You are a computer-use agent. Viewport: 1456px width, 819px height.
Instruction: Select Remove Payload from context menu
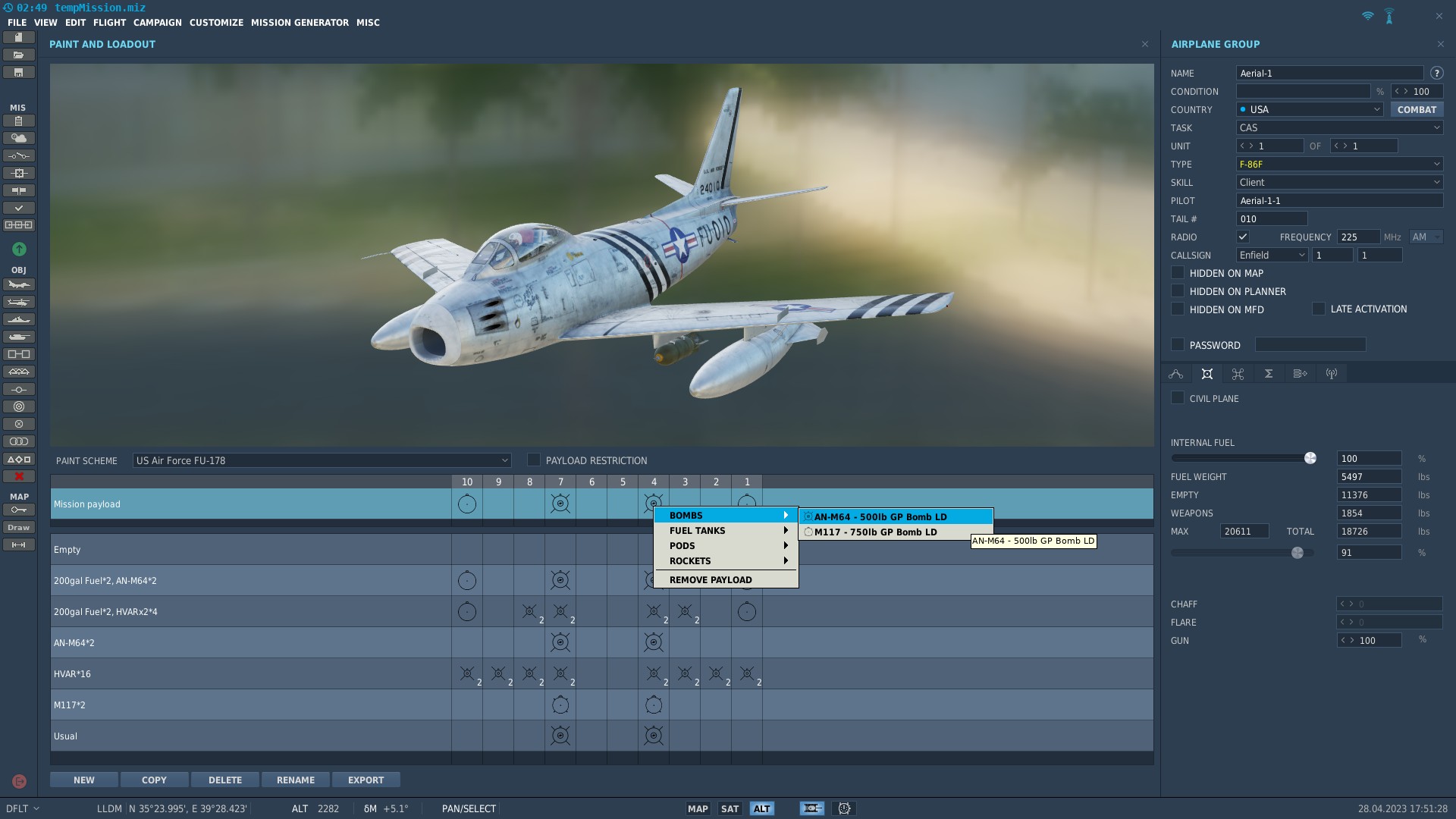coord(726,580)
